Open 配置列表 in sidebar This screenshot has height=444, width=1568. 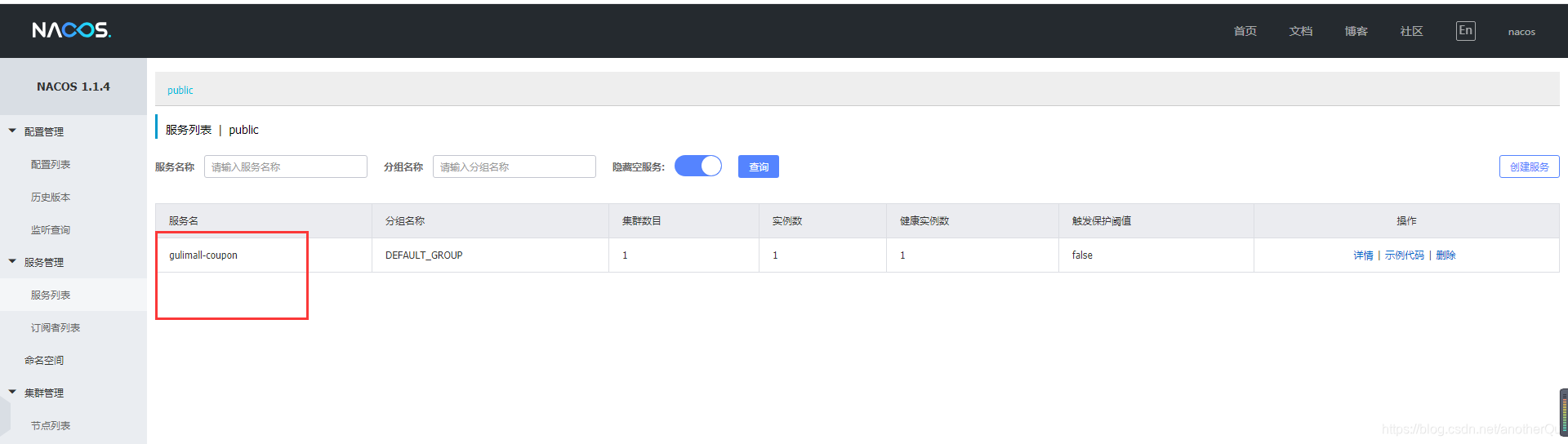point(51,164)
